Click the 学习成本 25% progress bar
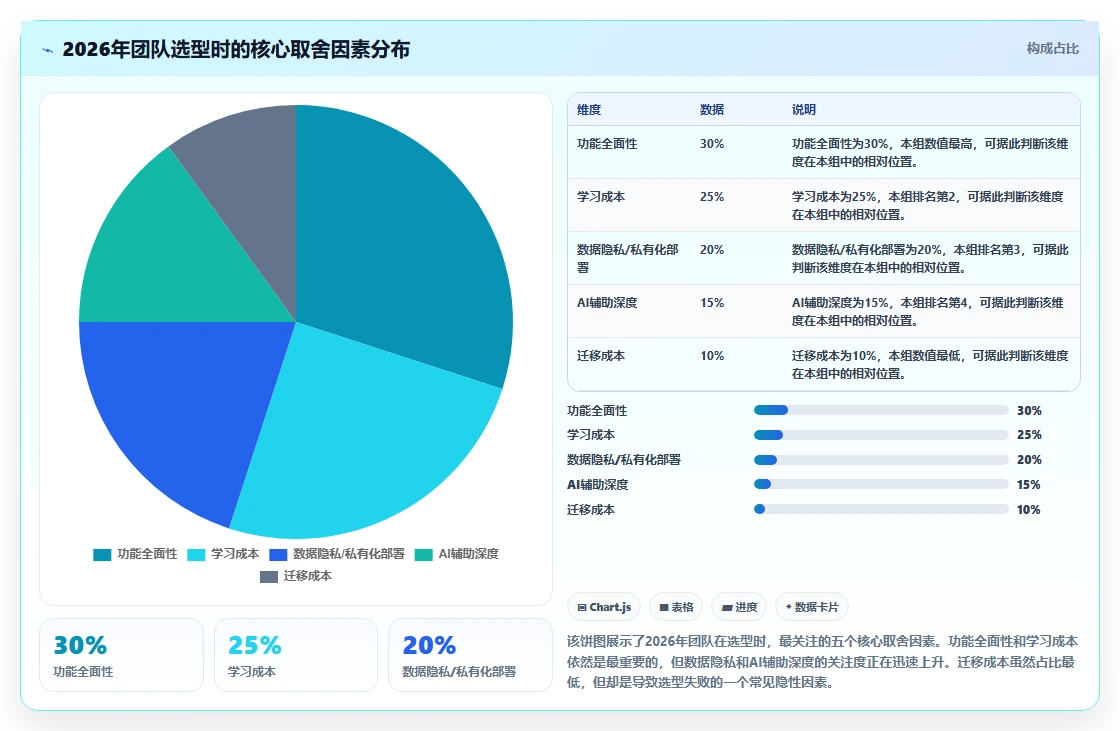The width and height of the screenshot is (1120, 731). click(x=881, y=434)
